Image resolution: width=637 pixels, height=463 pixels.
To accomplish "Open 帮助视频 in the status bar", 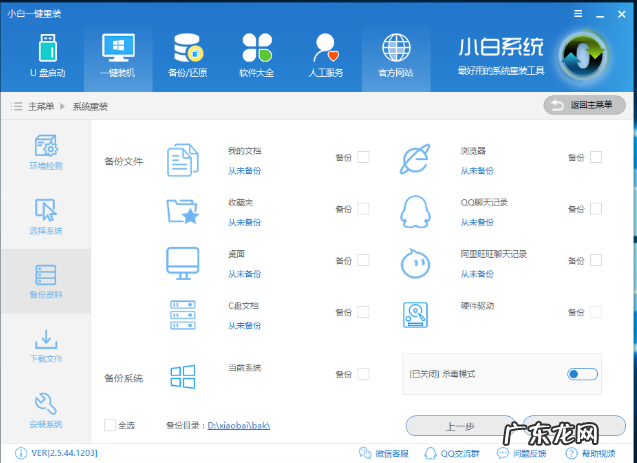I will [x=590, y=453].
